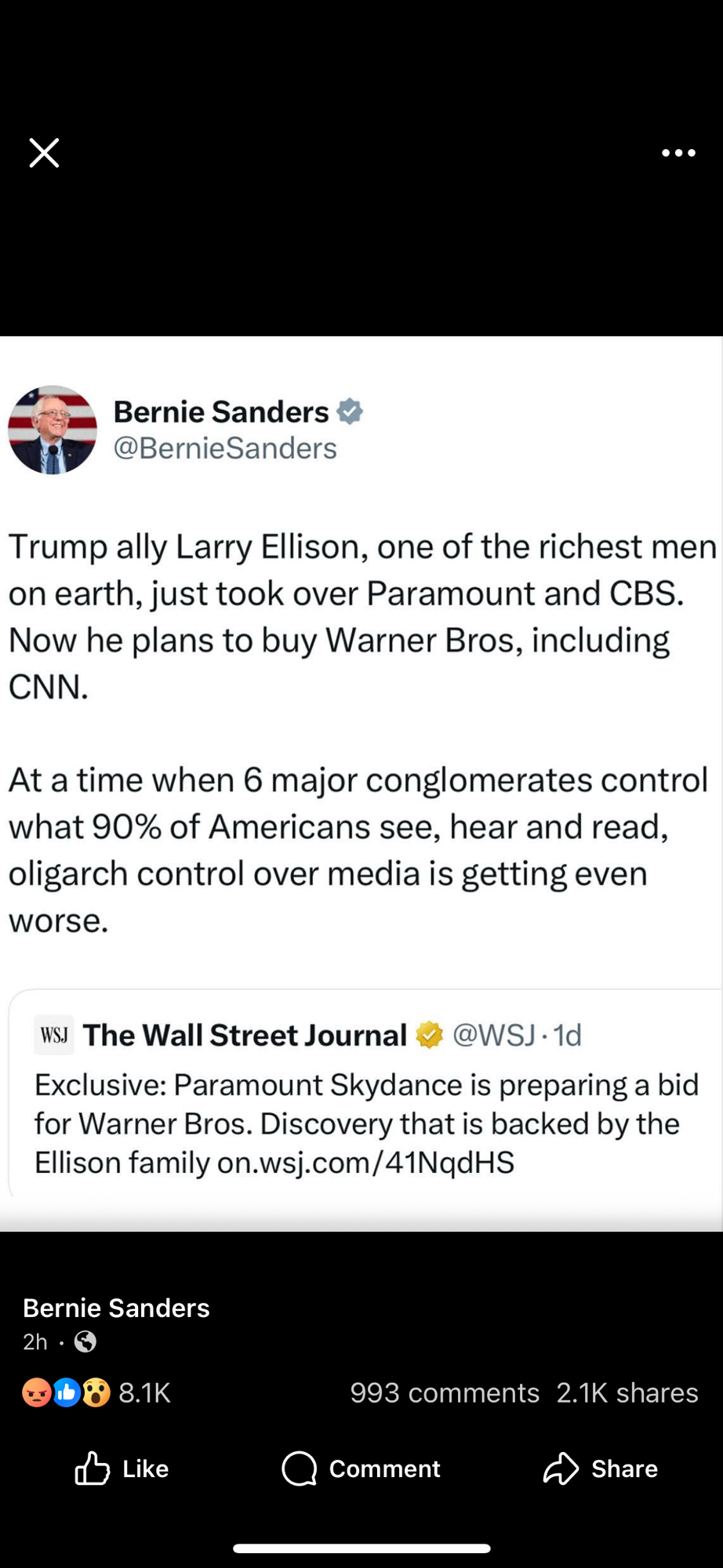Tap the angry reaction emoji
This screenshot has width=723, height=1568.
pos(36,1392)
